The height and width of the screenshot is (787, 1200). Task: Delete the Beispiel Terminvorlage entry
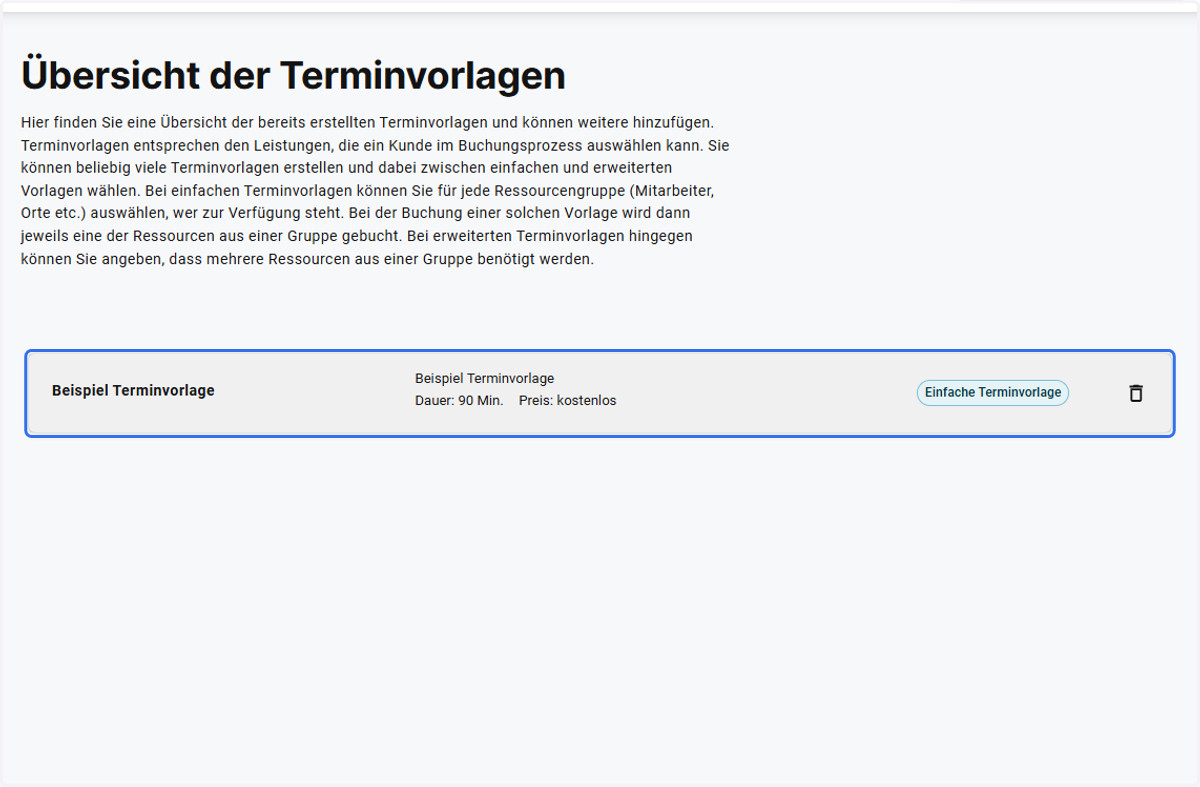tap(1135, 393)
